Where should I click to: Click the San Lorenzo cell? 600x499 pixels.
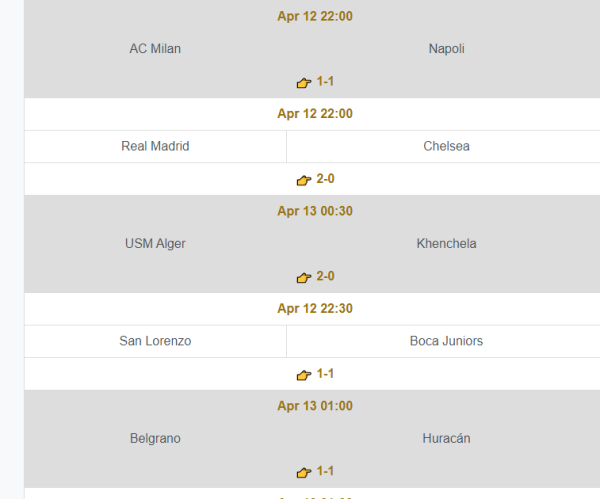pos(155,341)
